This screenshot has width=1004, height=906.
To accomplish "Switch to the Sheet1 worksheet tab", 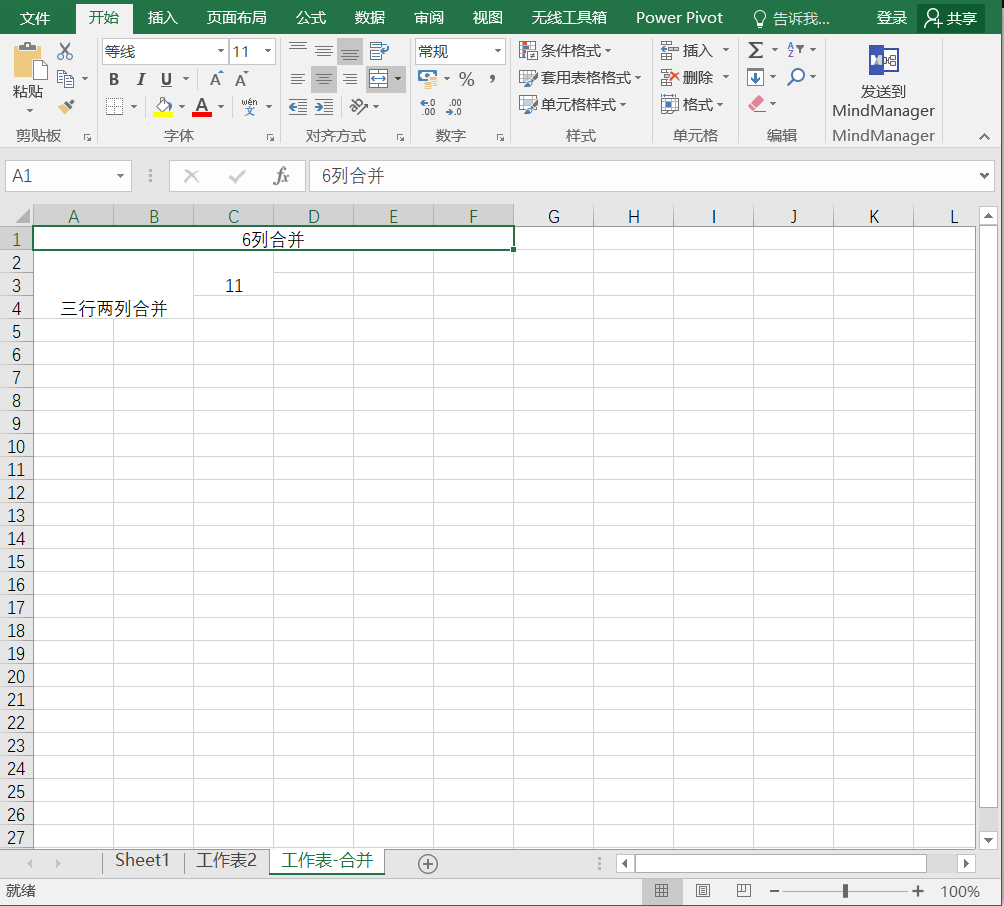I will click(141, 860).
